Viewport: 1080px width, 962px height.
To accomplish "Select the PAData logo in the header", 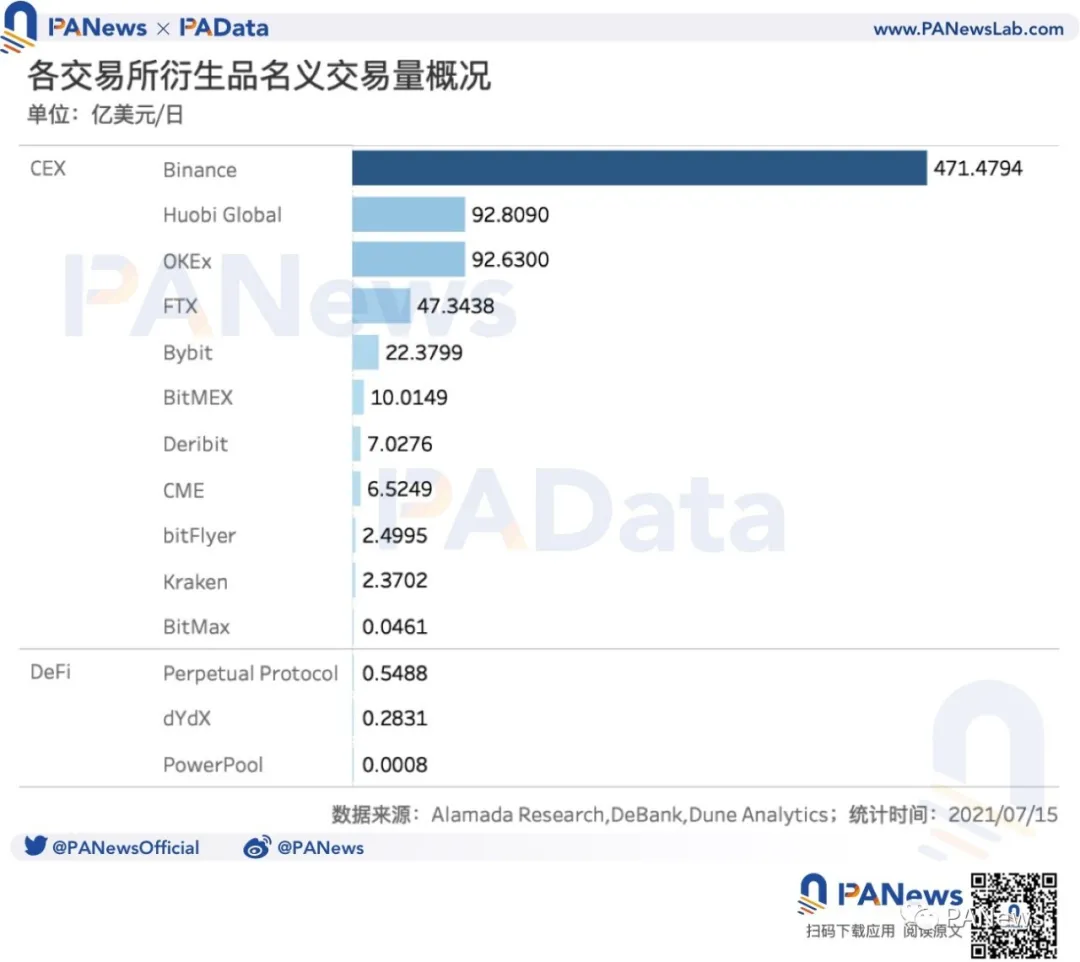I will pos(222,27).
